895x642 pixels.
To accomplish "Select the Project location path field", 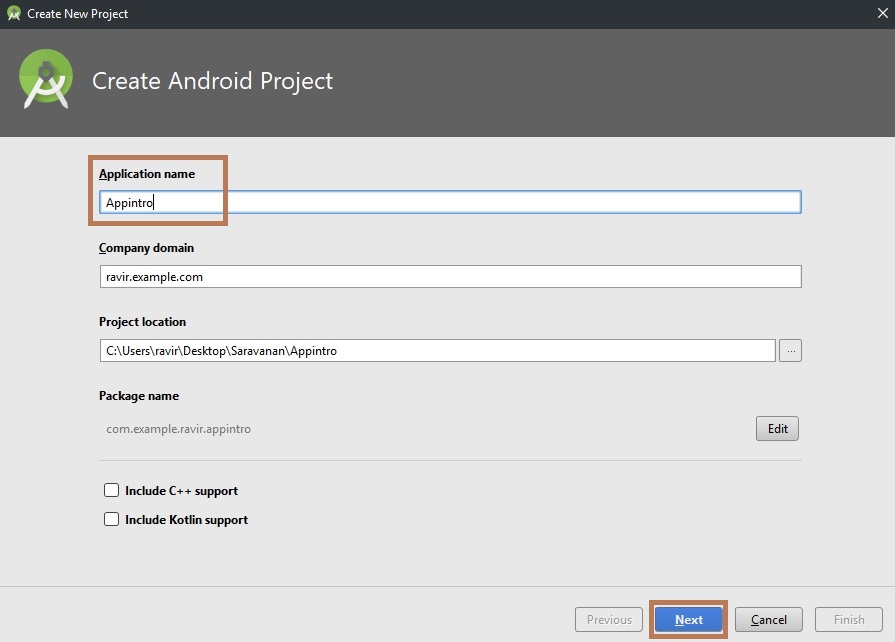I will point(437,351).
